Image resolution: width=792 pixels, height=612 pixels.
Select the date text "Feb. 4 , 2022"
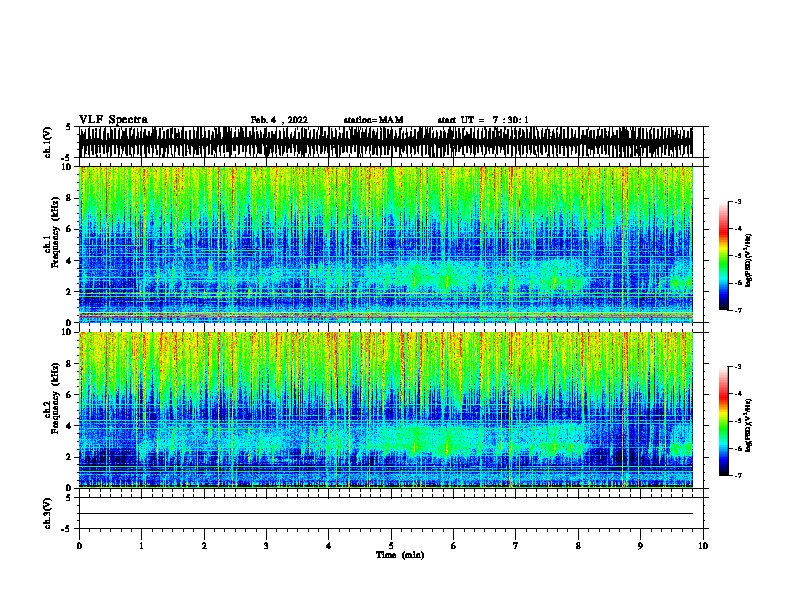(279, 120)
